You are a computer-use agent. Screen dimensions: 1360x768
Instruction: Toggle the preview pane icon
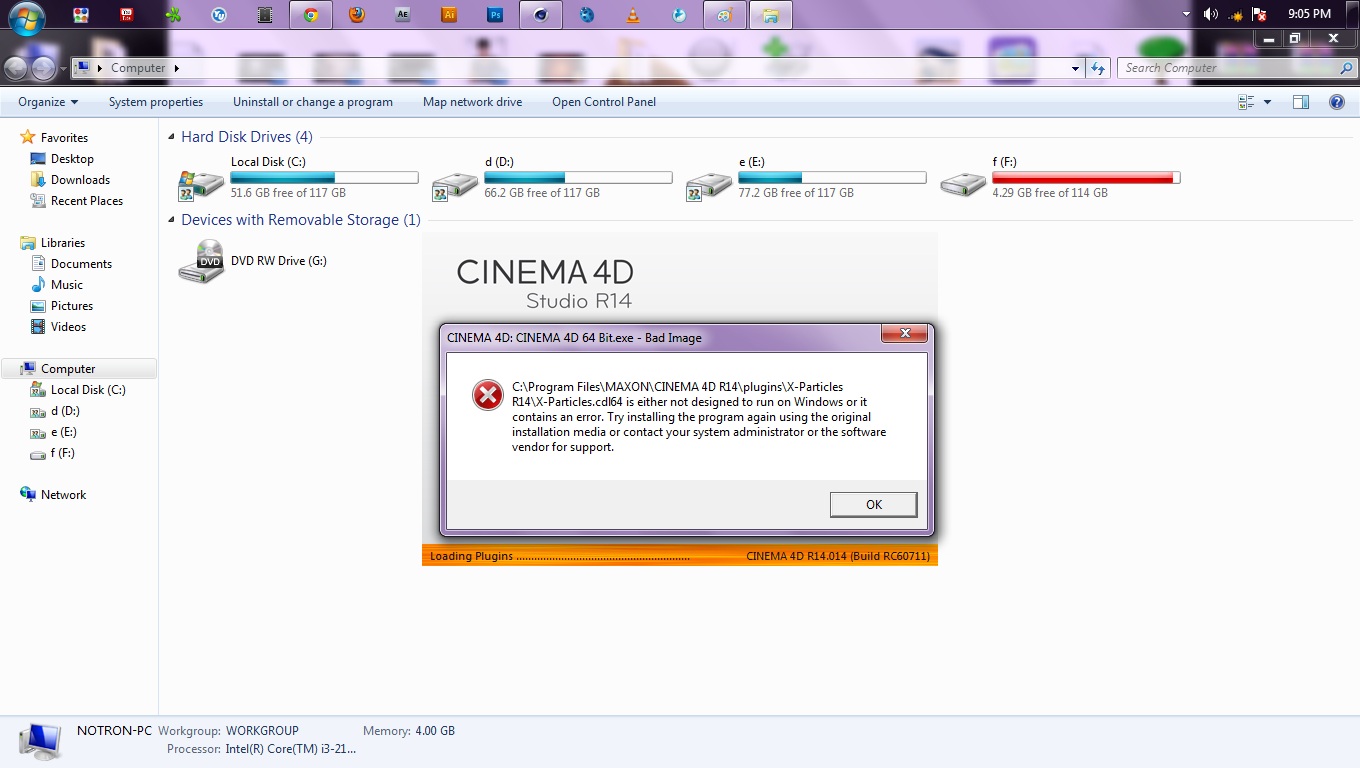tap(1301, 102)
